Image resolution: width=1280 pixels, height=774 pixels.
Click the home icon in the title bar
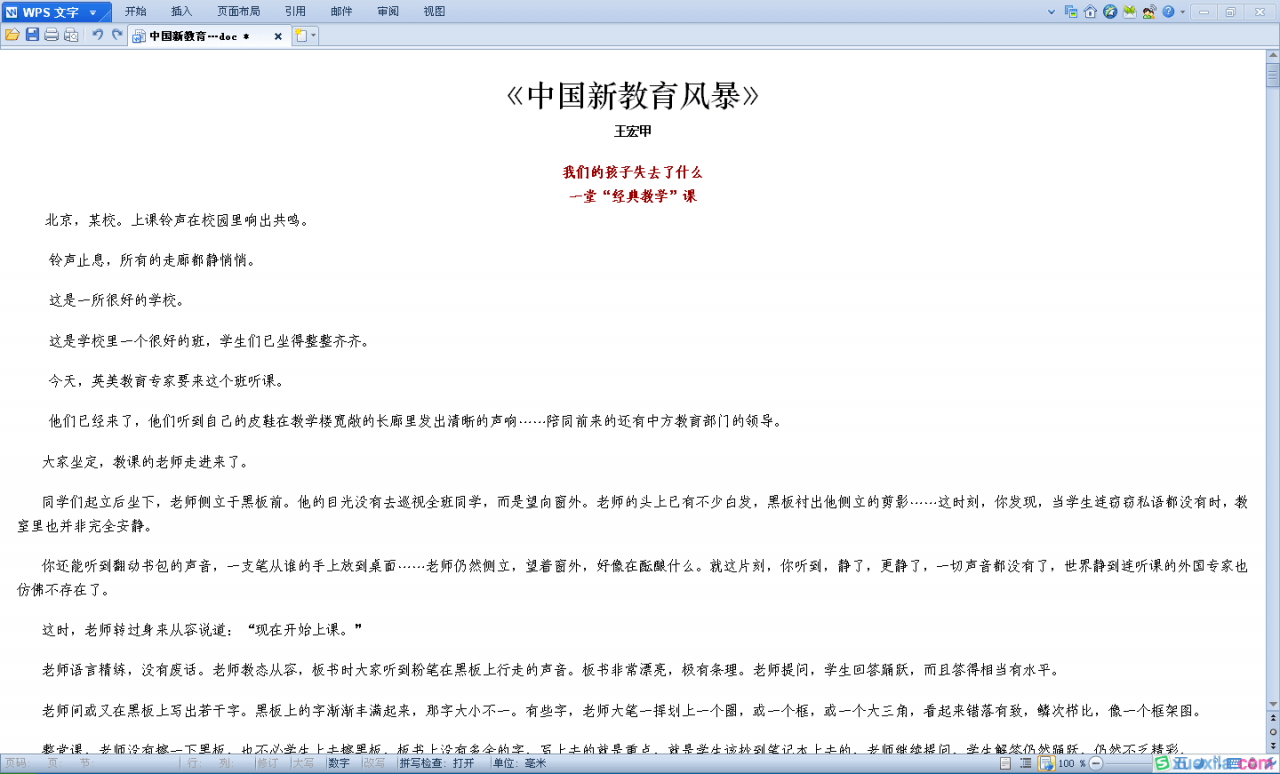[x=1090, y=11]
